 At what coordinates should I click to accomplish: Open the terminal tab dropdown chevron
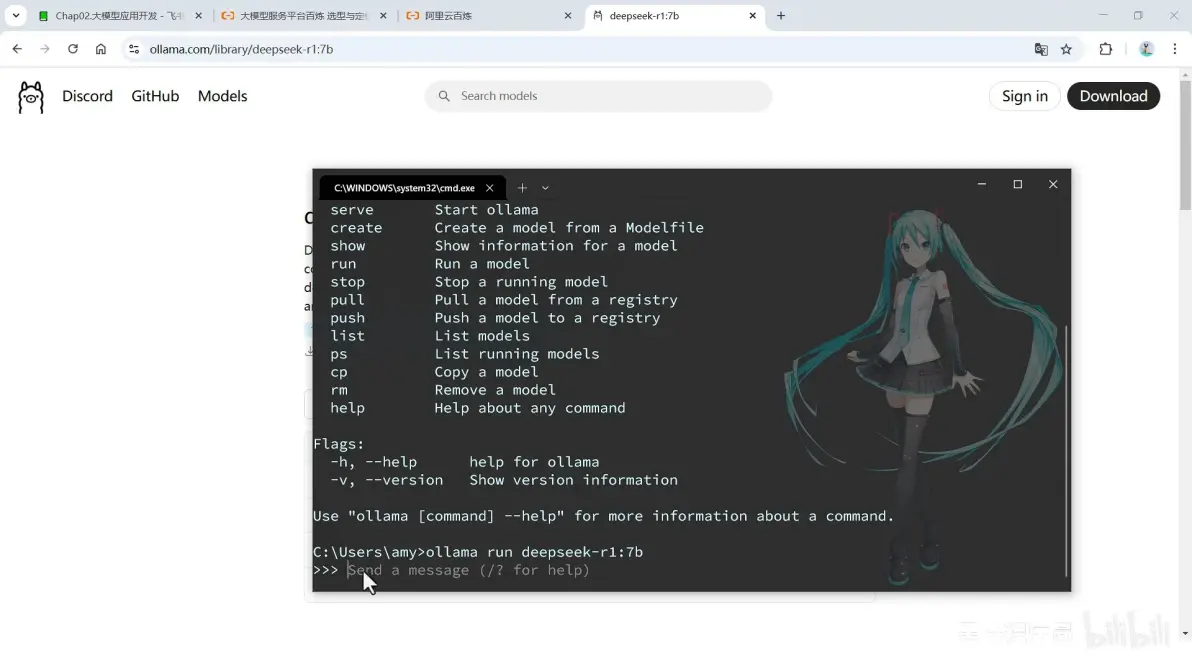click(545, 188)
